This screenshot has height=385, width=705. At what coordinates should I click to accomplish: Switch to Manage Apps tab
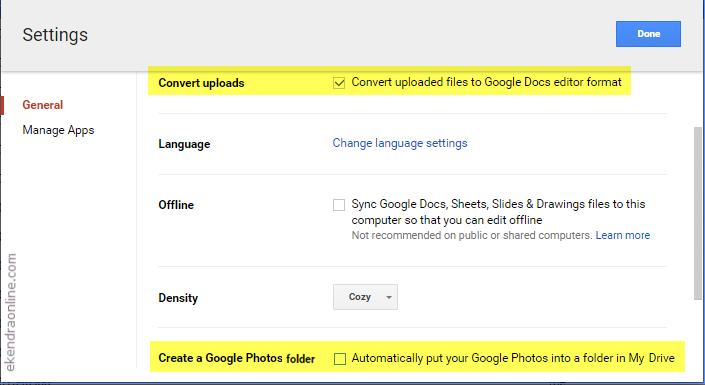58,130
